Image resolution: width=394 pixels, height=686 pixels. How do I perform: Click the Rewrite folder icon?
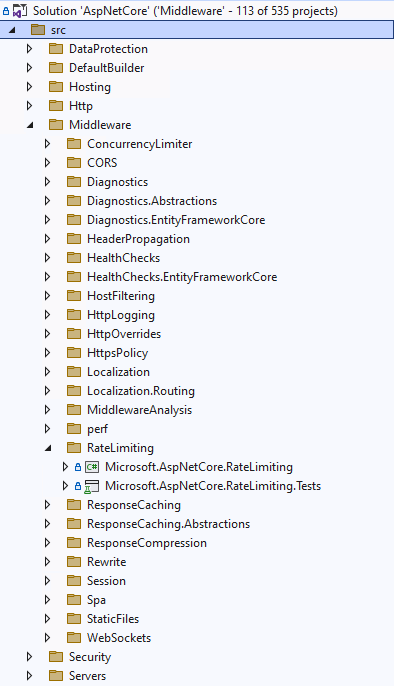click(x=74, y=562)
